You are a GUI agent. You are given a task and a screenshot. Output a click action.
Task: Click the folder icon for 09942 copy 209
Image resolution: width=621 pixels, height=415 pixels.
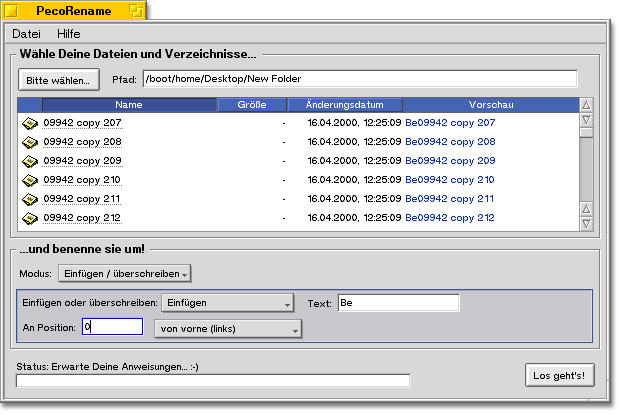pyautogui.click(x=30, y=162)
